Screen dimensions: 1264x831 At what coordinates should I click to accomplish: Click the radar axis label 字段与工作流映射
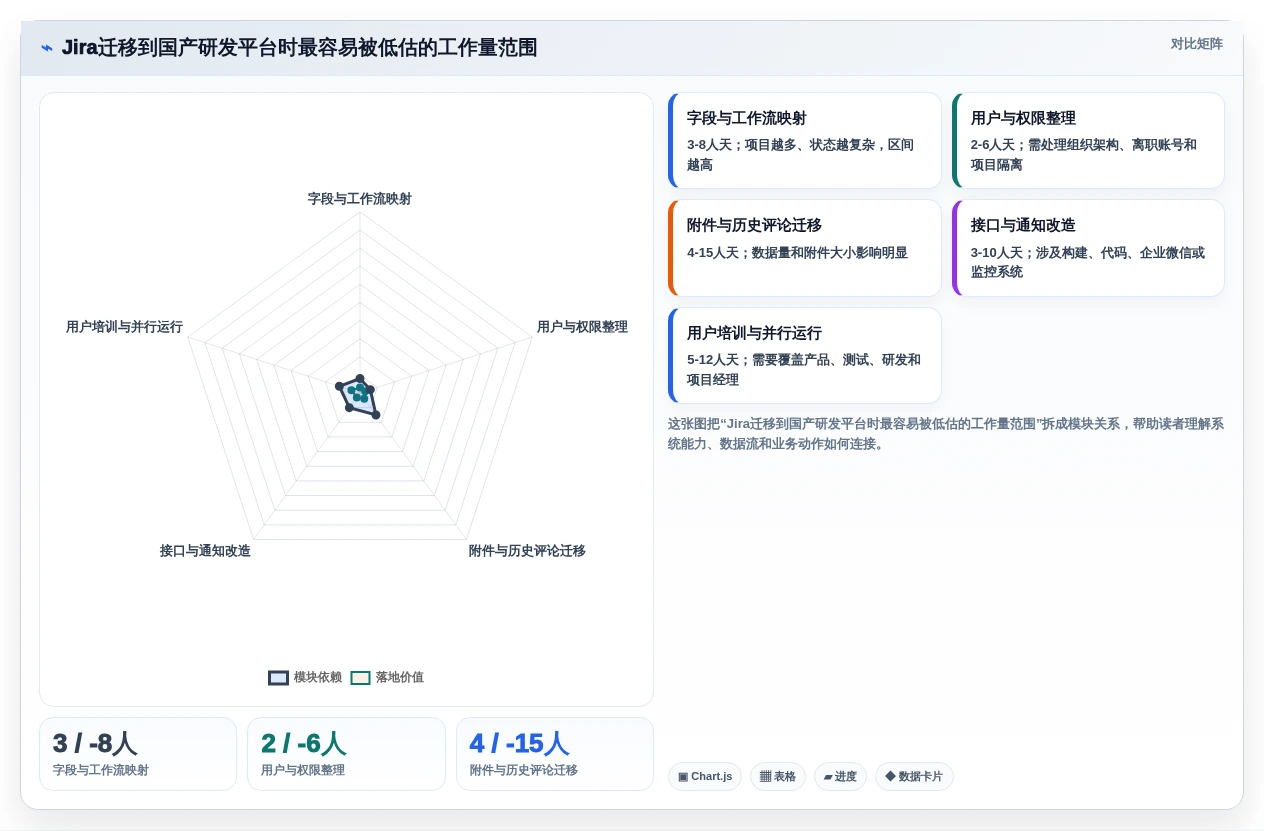tap(360, 198)
